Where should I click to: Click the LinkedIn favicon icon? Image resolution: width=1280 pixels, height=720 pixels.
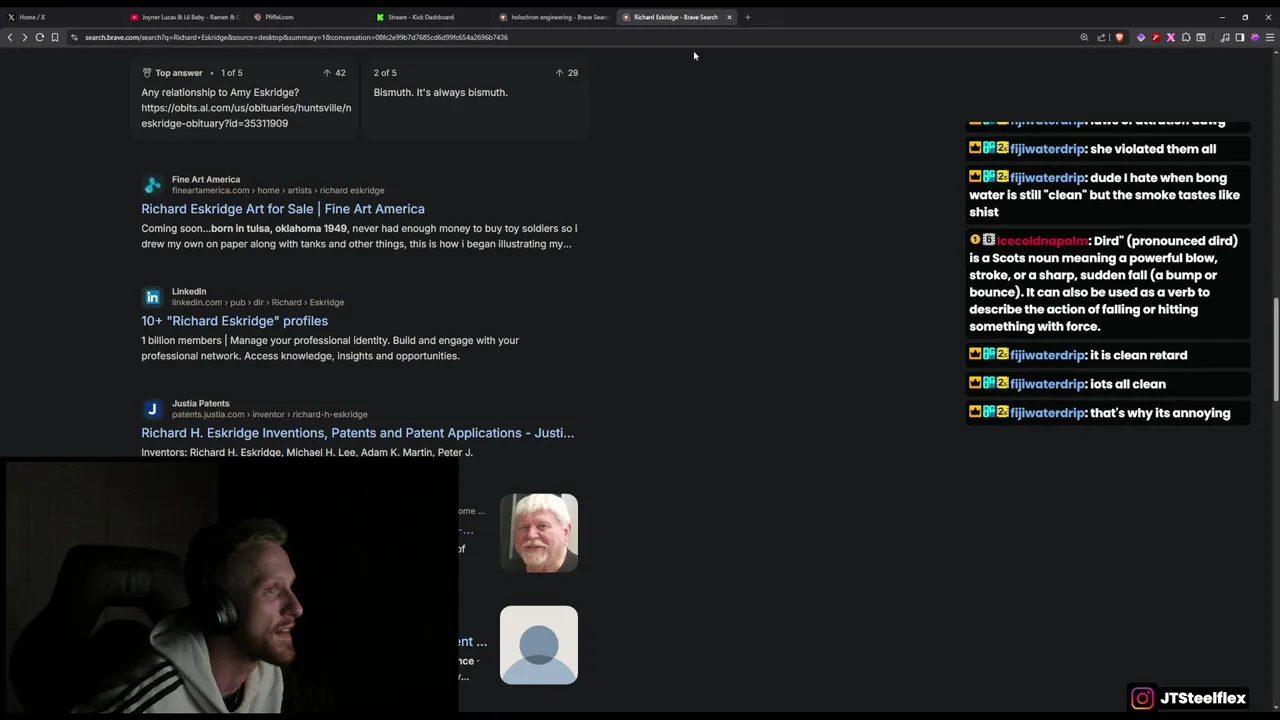pos(152,297)
